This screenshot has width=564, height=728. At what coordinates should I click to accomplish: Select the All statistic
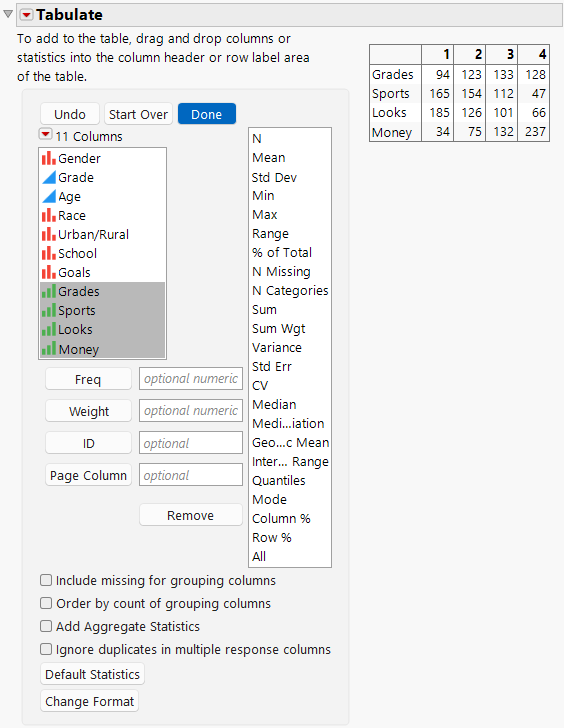tap(259, 556)
